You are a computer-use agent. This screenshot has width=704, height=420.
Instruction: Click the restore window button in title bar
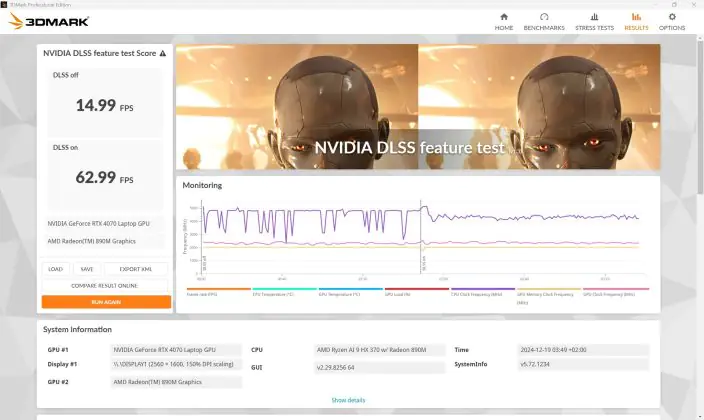674,4
